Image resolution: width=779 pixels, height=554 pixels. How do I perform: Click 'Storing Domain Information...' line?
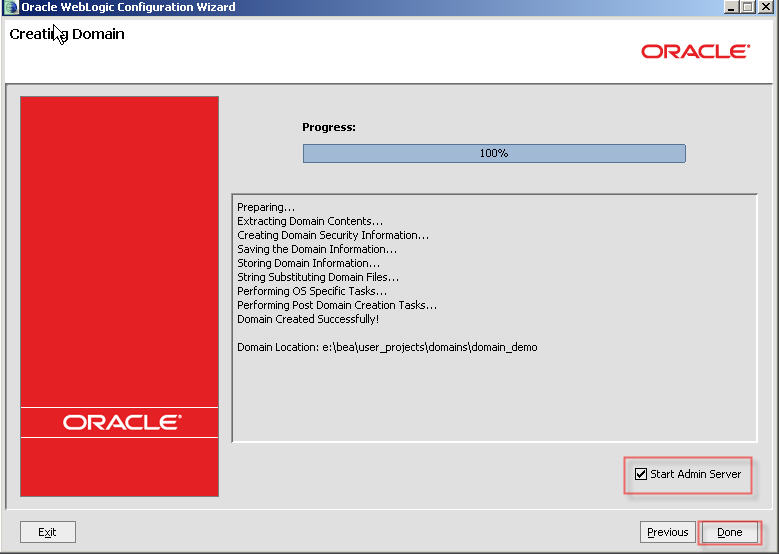coord(308,263)
